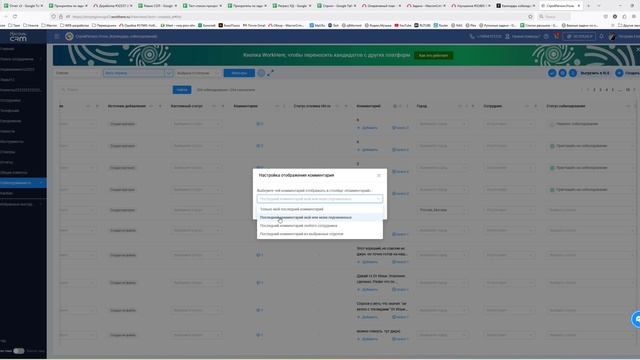
Task: Click the 'Статус собеседования' column header
Action: 566,106
